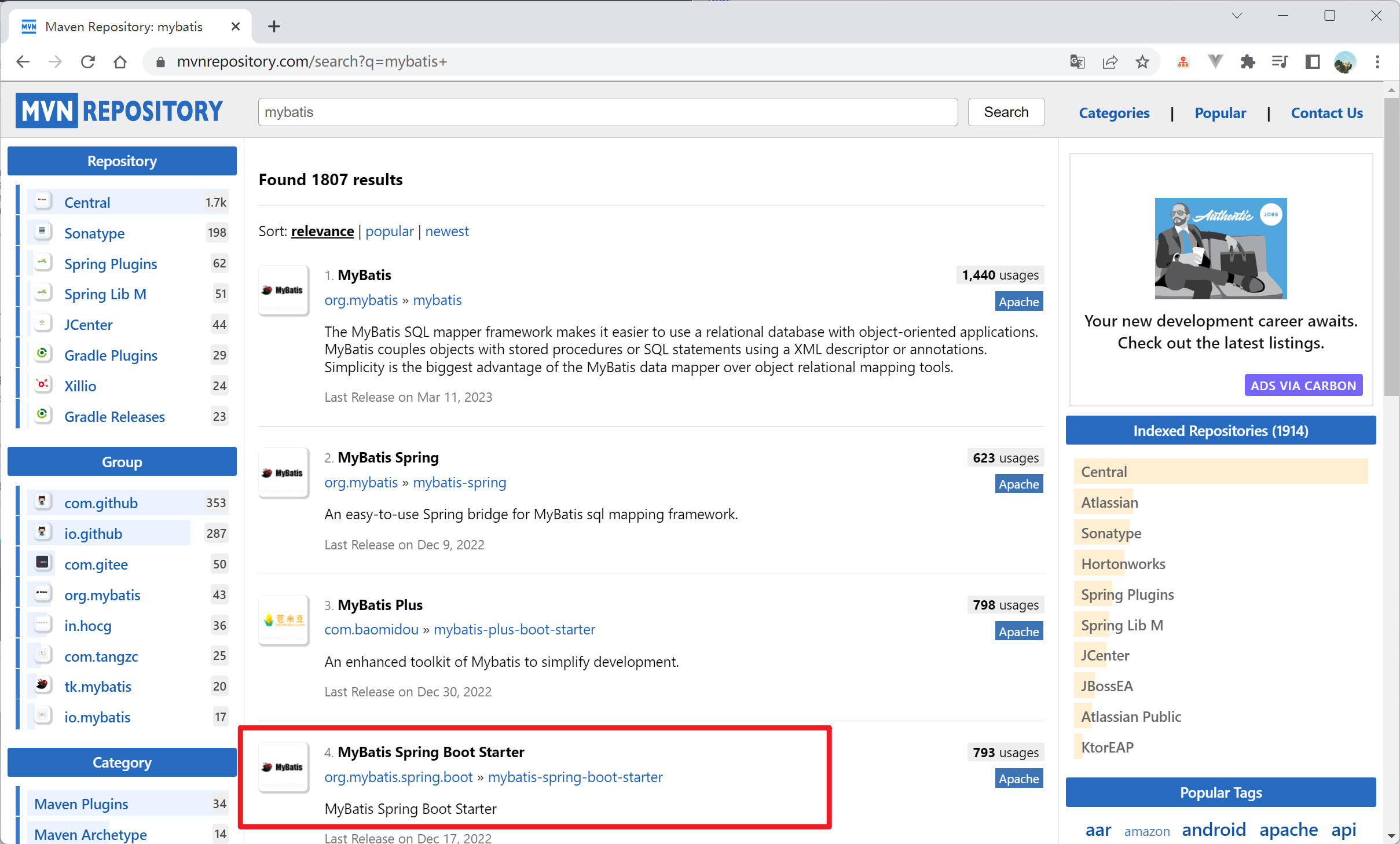Translate this page icon
The height and width of the screenshot is (844, 1400).
tap(1077, 61)
